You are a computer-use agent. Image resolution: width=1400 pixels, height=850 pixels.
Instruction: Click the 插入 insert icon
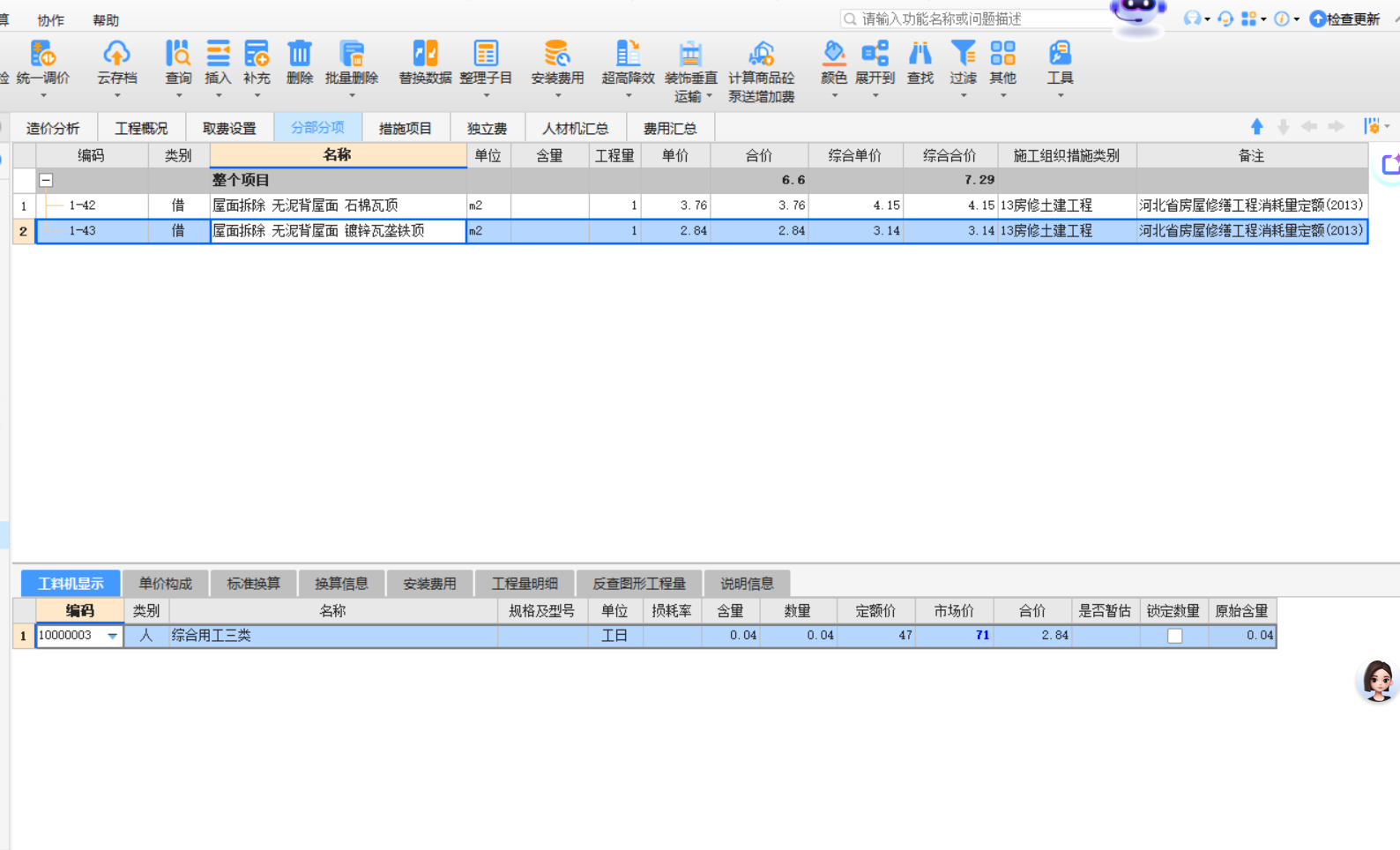(x=218, y=54)
